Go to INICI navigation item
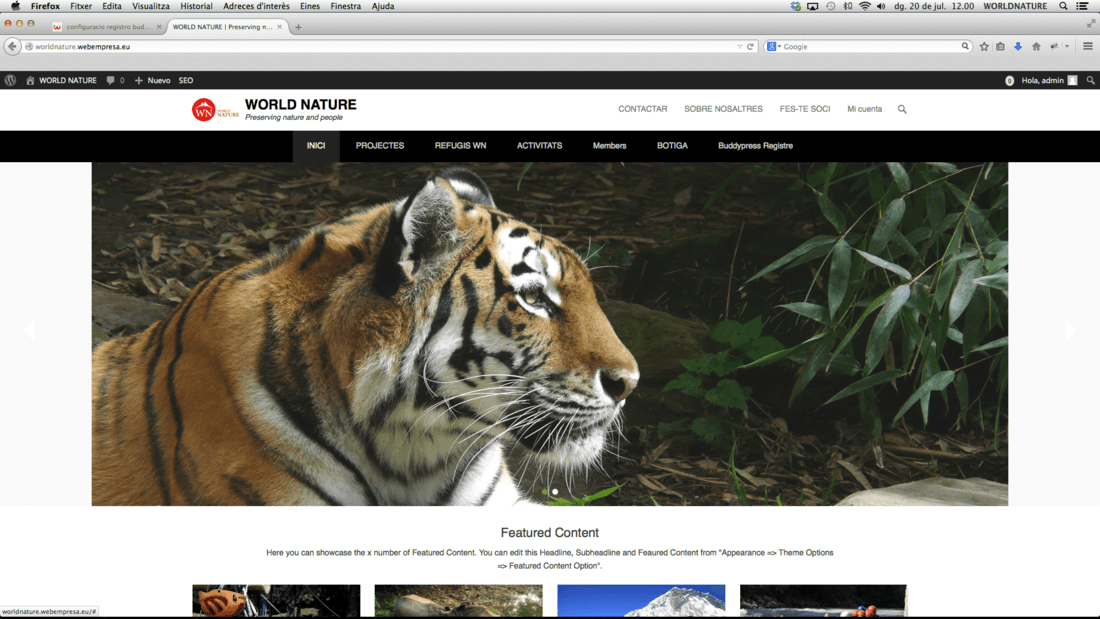 [316, 146]
